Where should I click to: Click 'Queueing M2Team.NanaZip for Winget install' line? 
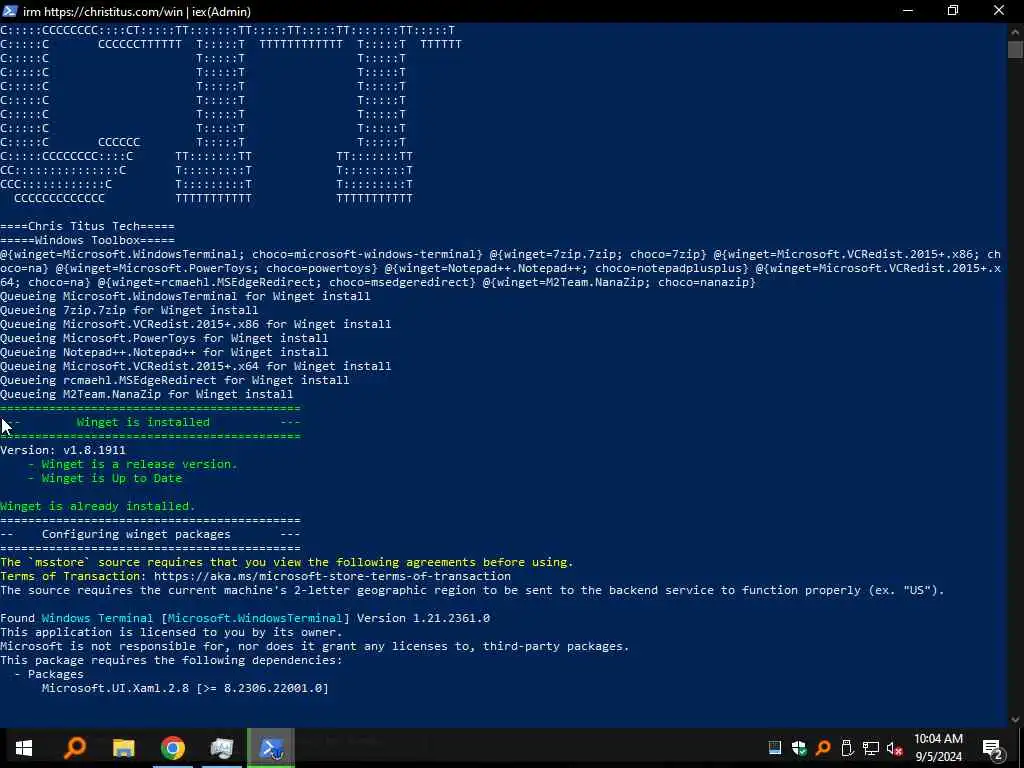(x=146, y=394)
